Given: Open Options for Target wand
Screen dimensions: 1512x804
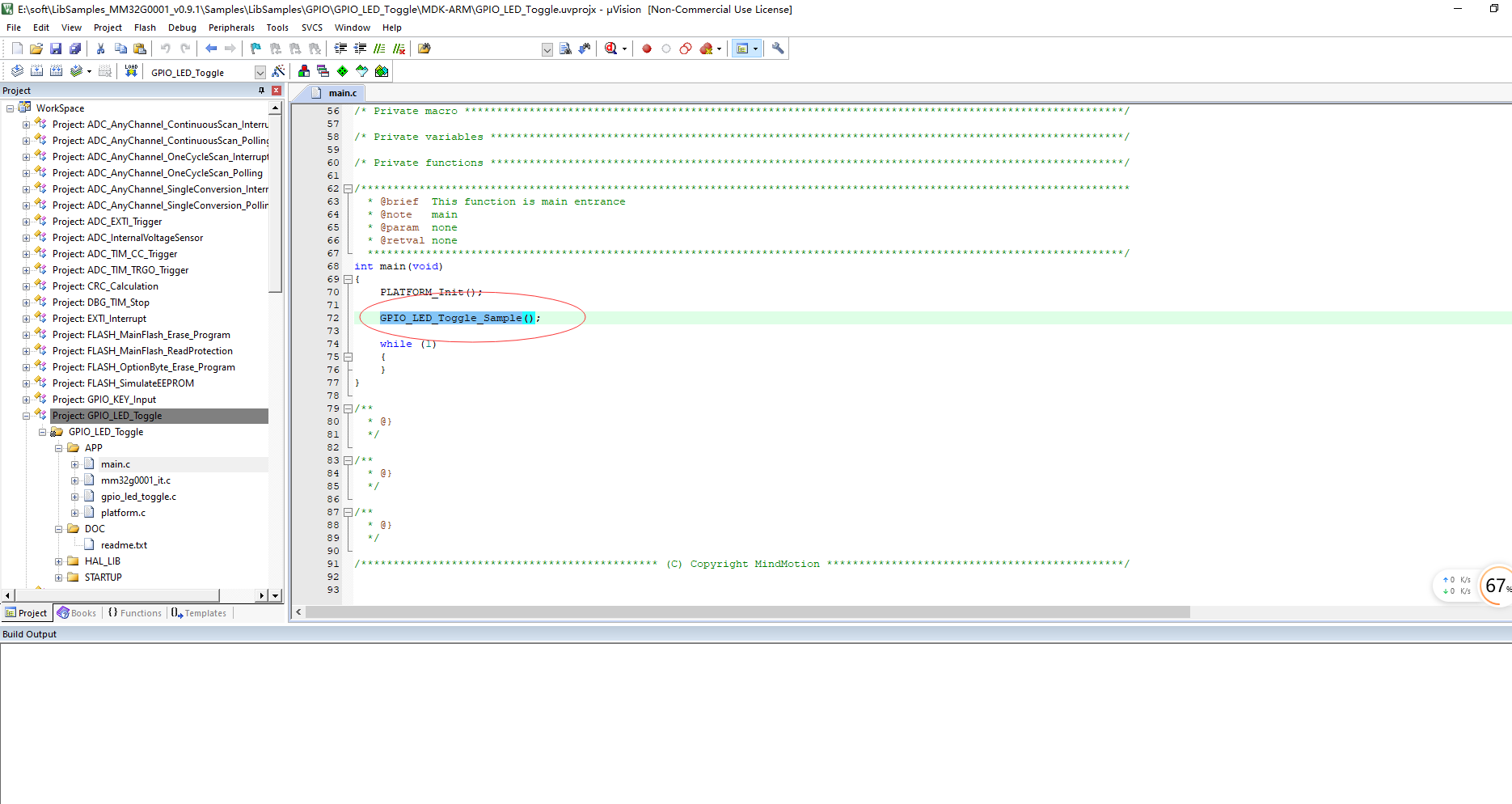Looking at the screenshot, I should click(x=278, y=71).
